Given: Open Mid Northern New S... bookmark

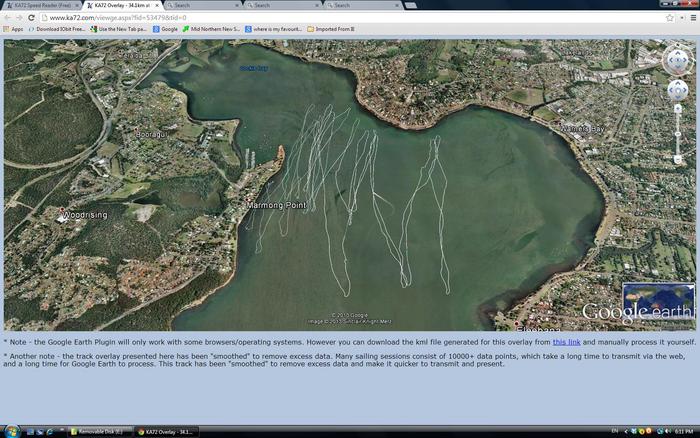Looking at the screenshot, I should coord(211,29).
